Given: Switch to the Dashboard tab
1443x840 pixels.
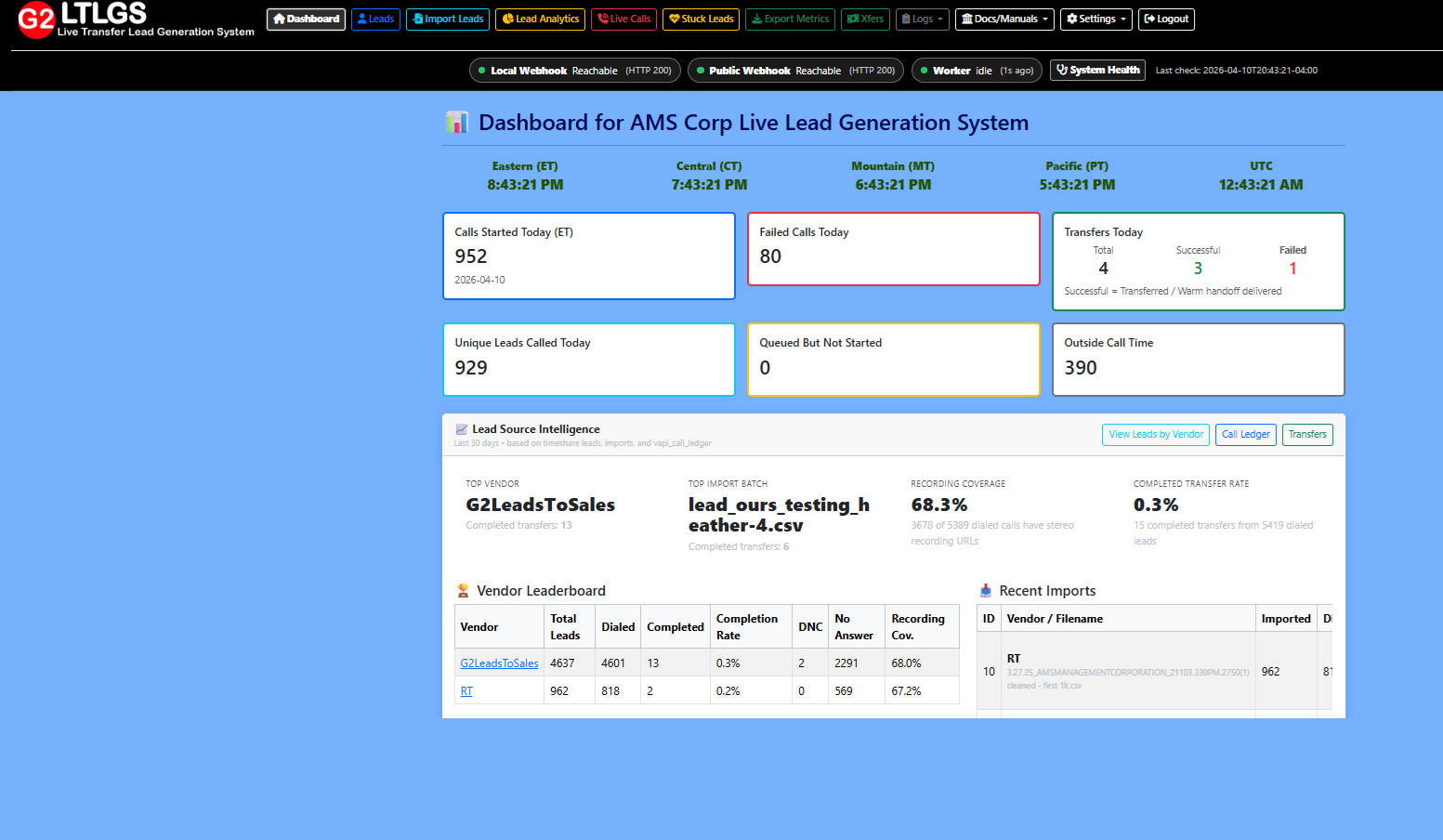Looking at the screenshot, I should click(306, 19).
